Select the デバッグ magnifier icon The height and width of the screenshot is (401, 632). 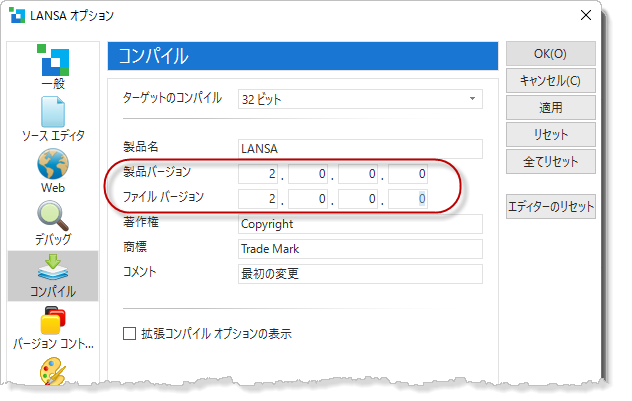tap(53, 216)
